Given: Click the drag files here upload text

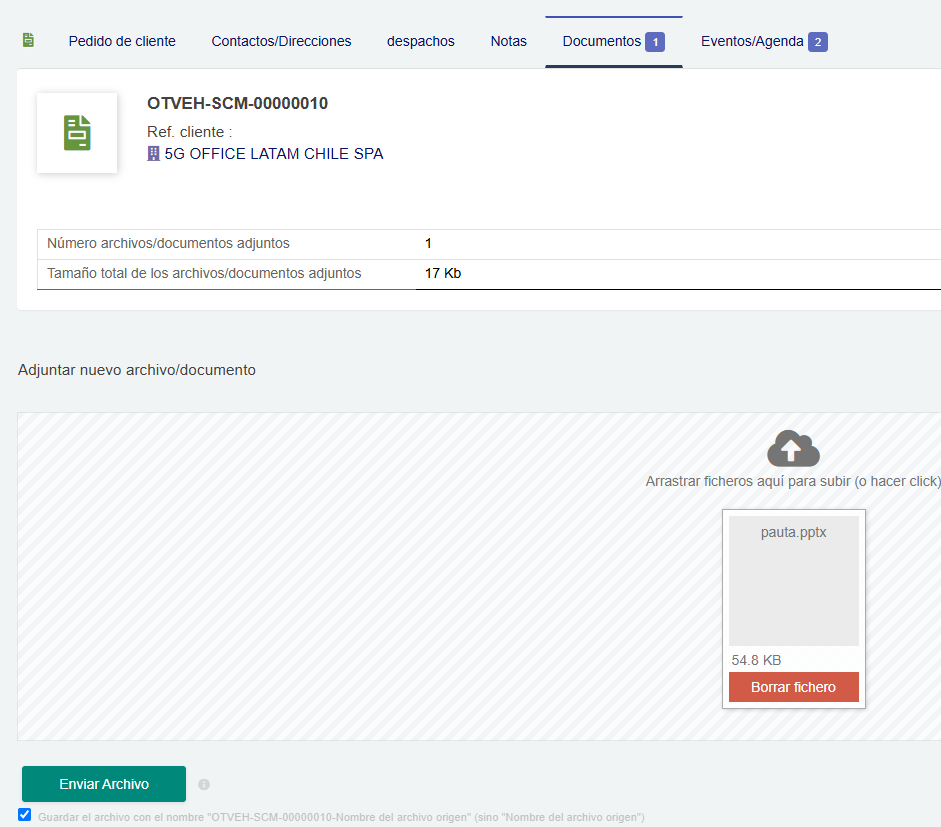Looking at the screenshot, I should (x=792, y=481).
